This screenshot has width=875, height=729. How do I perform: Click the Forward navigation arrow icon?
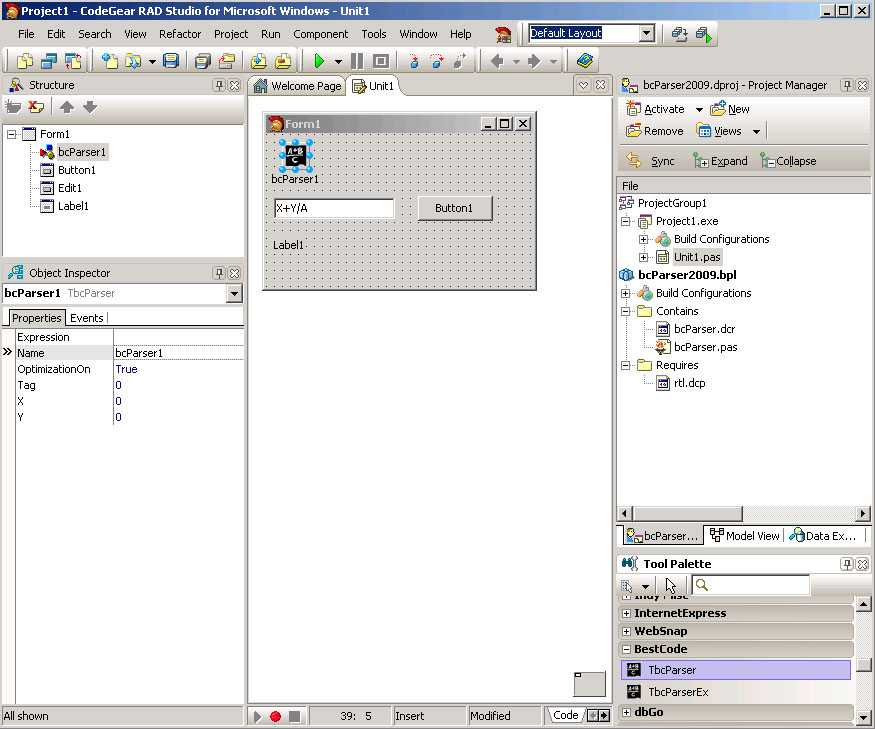(534, 61)
